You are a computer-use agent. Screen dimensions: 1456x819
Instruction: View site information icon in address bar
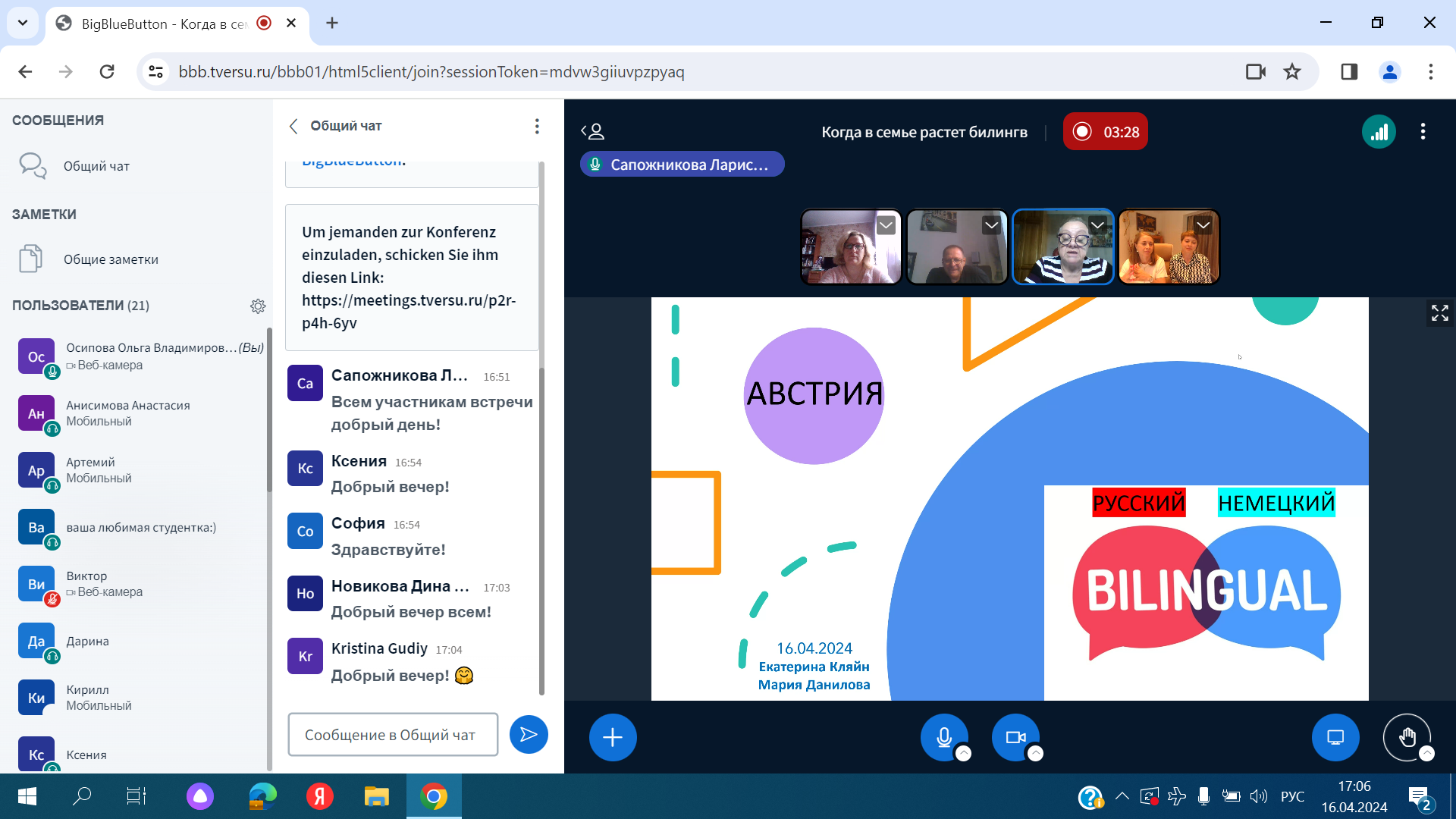click(155, 72)
